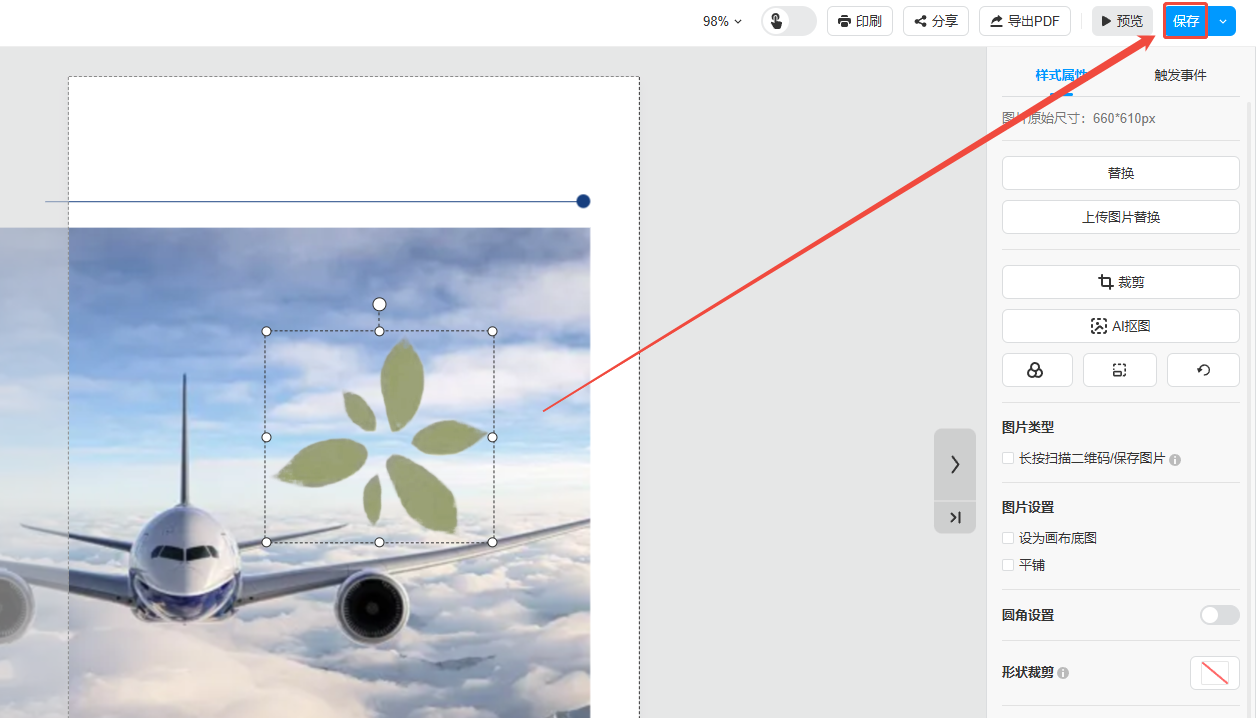Click the 上传图片替换 button

[x=1120, y=217]
